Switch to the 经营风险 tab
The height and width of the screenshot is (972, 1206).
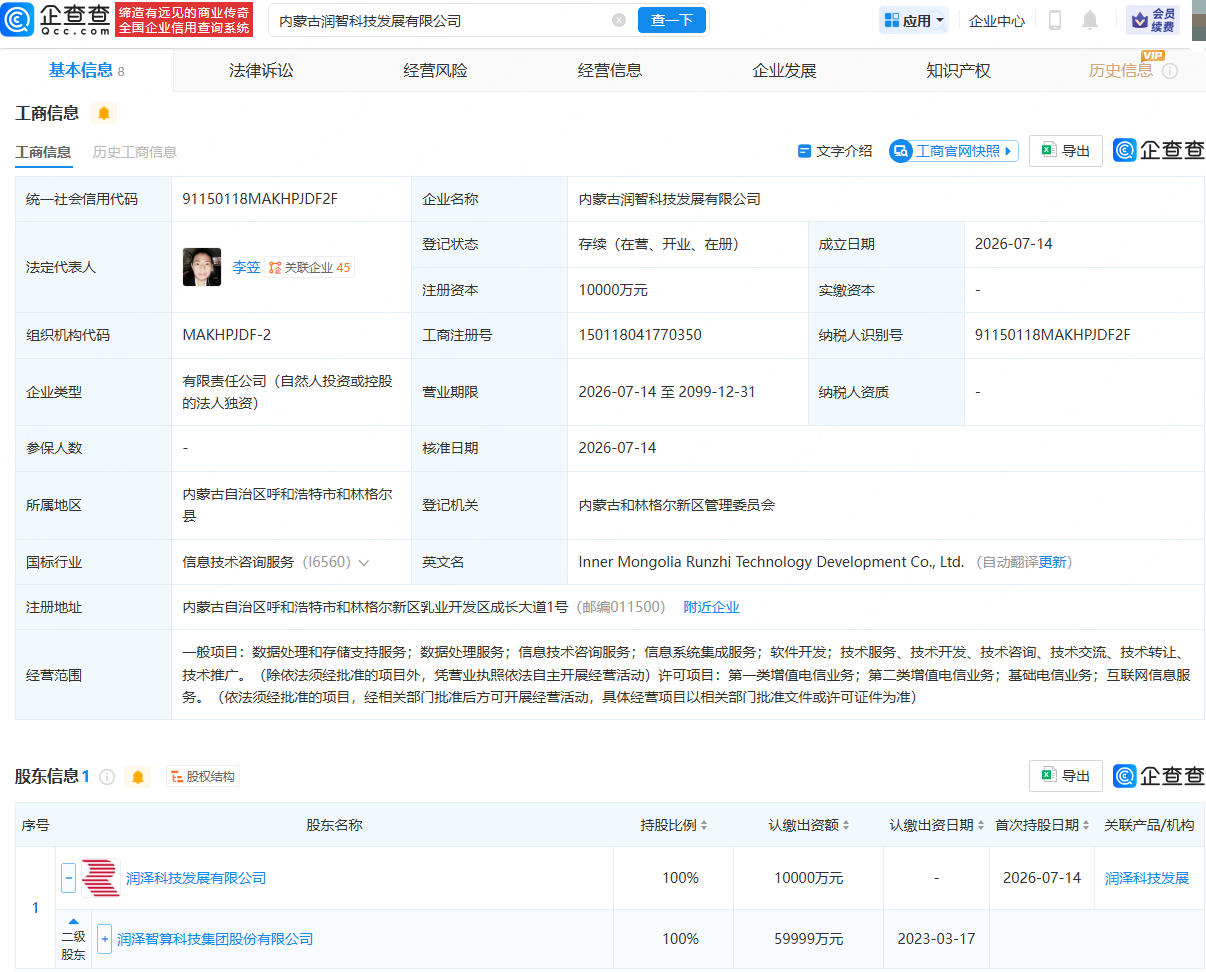coord(435,71)
